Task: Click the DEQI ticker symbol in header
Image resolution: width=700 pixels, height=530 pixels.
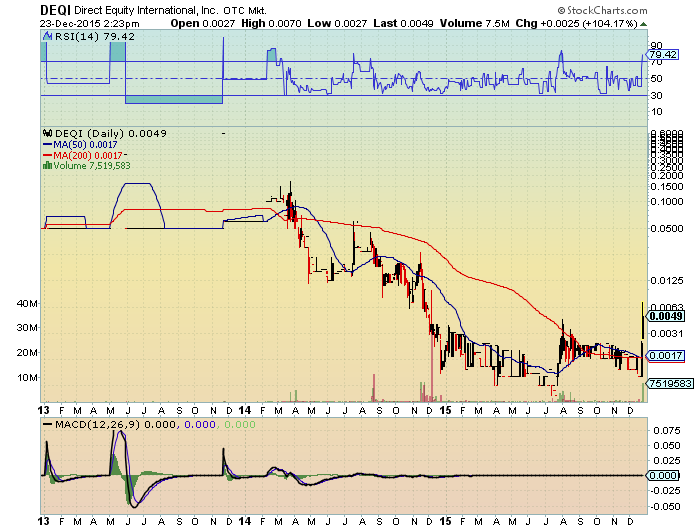Action: click(56, 10)
